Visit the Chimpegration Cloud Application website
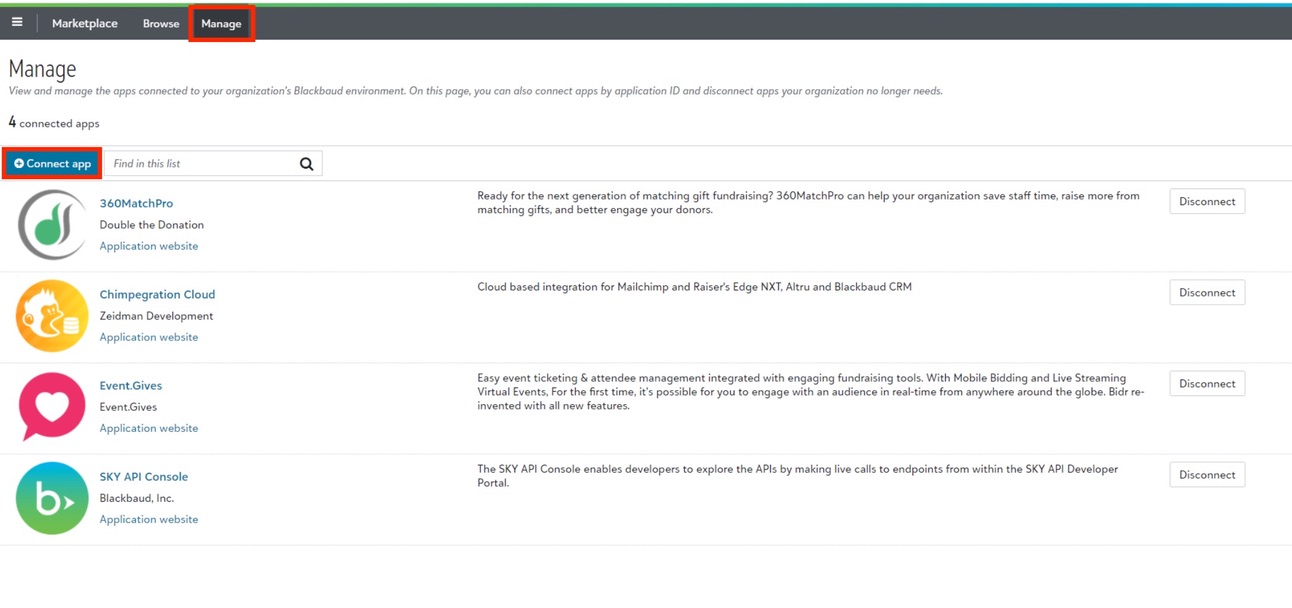 coord(149,337)
